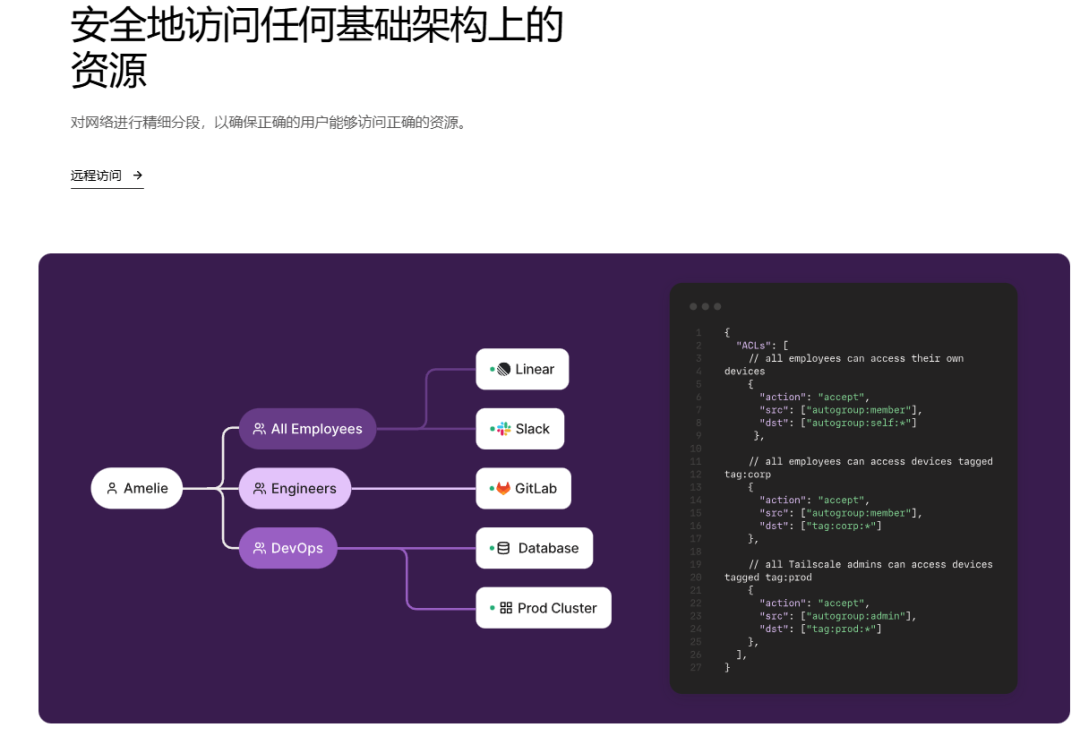This screenshot has height=736, width=1080.
Task: Select the Engineers group pill
Action: tap(295, 489)
